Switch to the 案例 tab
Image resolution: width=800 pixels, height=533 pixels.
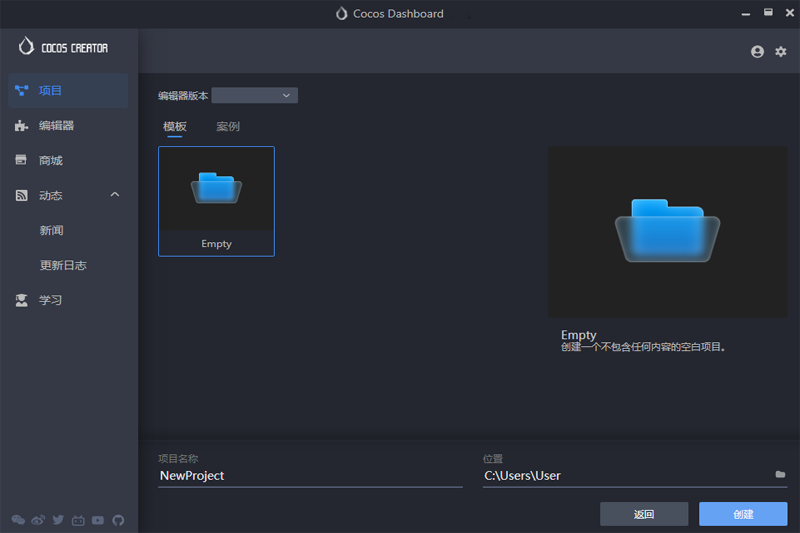click(x=228, y=127)
